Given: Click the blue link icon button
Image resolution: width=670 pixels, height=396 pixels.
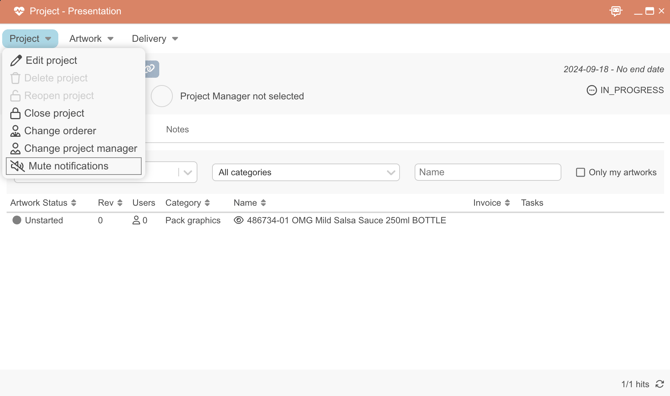Looking at the screenshot, I should tap(152, 69).
